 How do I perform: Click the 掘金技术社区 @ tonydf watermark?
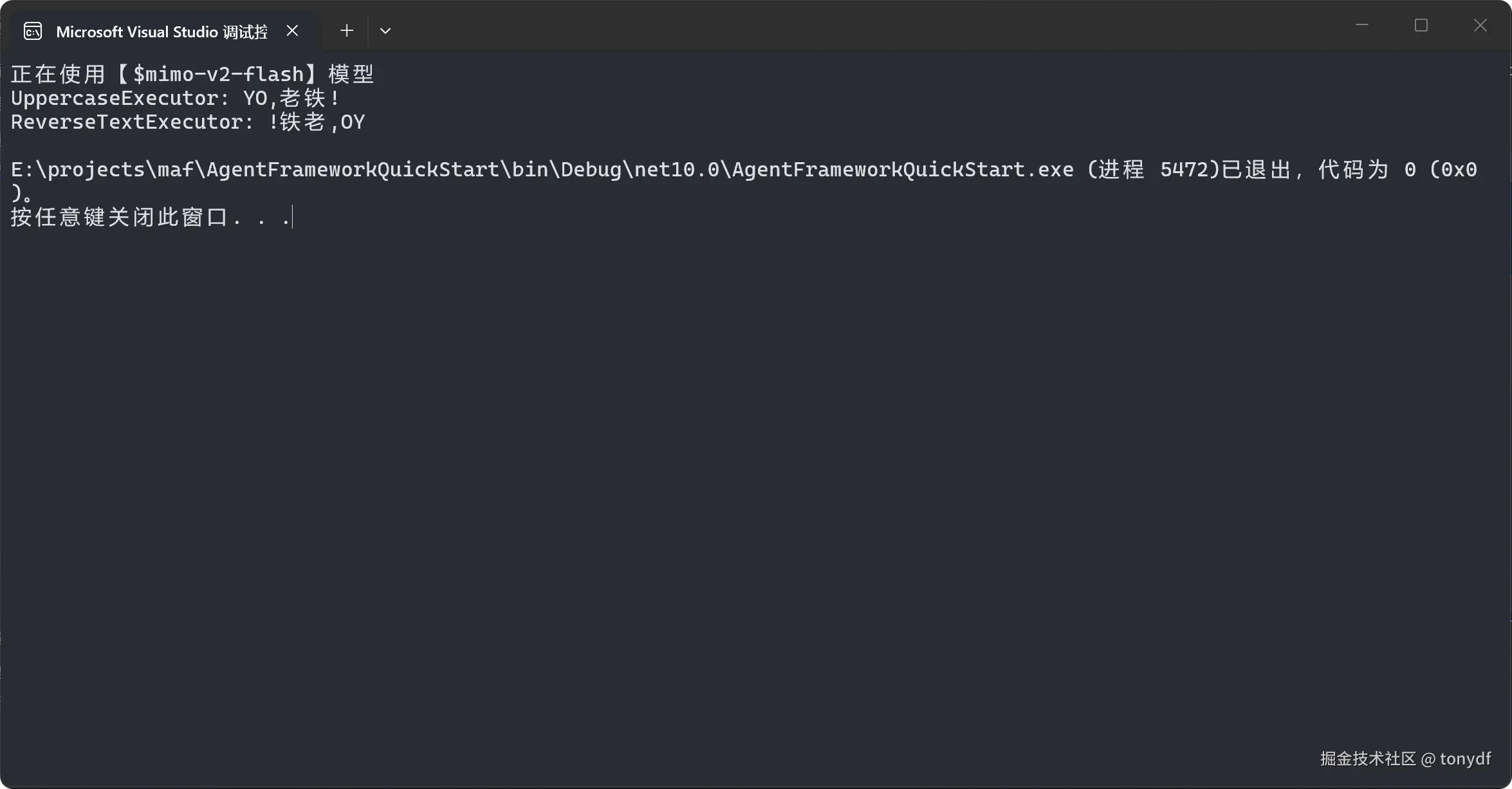[x=1405, y=759]
